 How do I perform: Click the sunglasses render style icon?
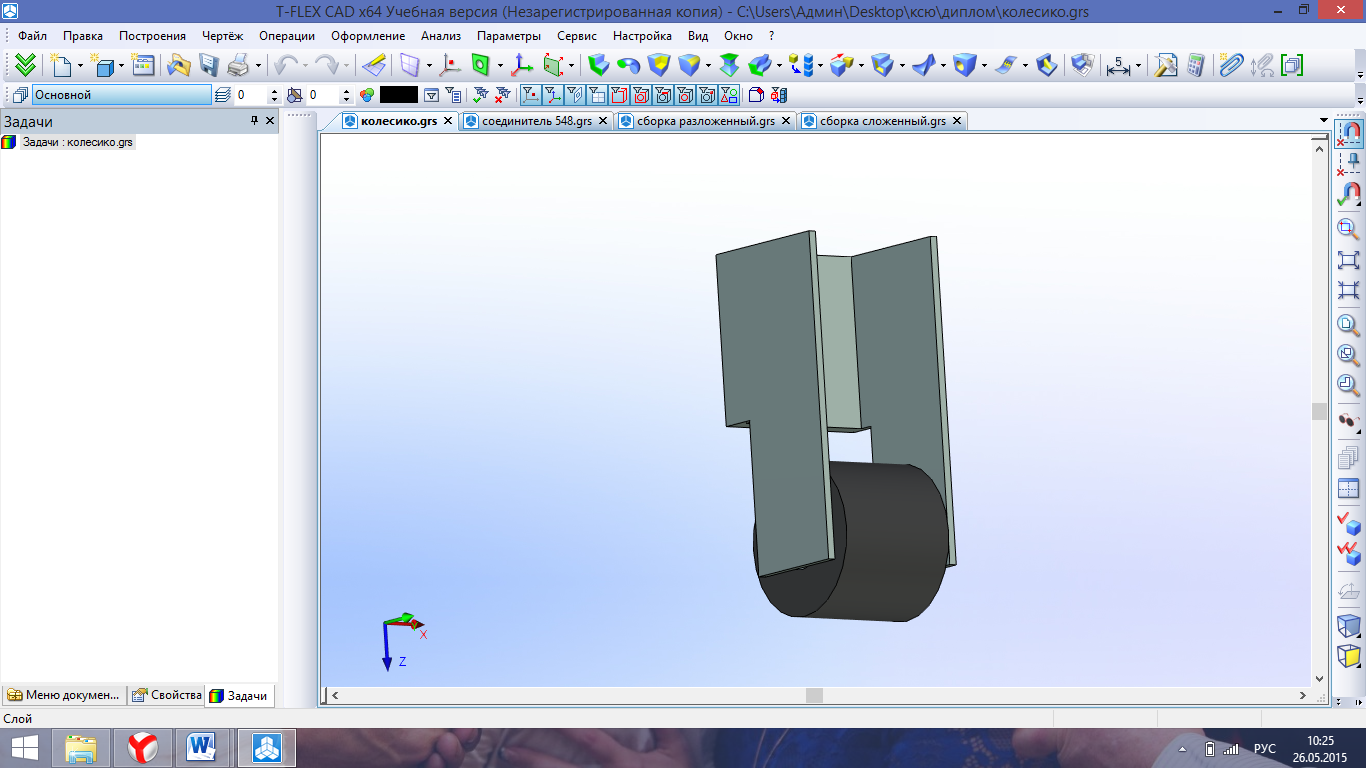click(1349, 421)
